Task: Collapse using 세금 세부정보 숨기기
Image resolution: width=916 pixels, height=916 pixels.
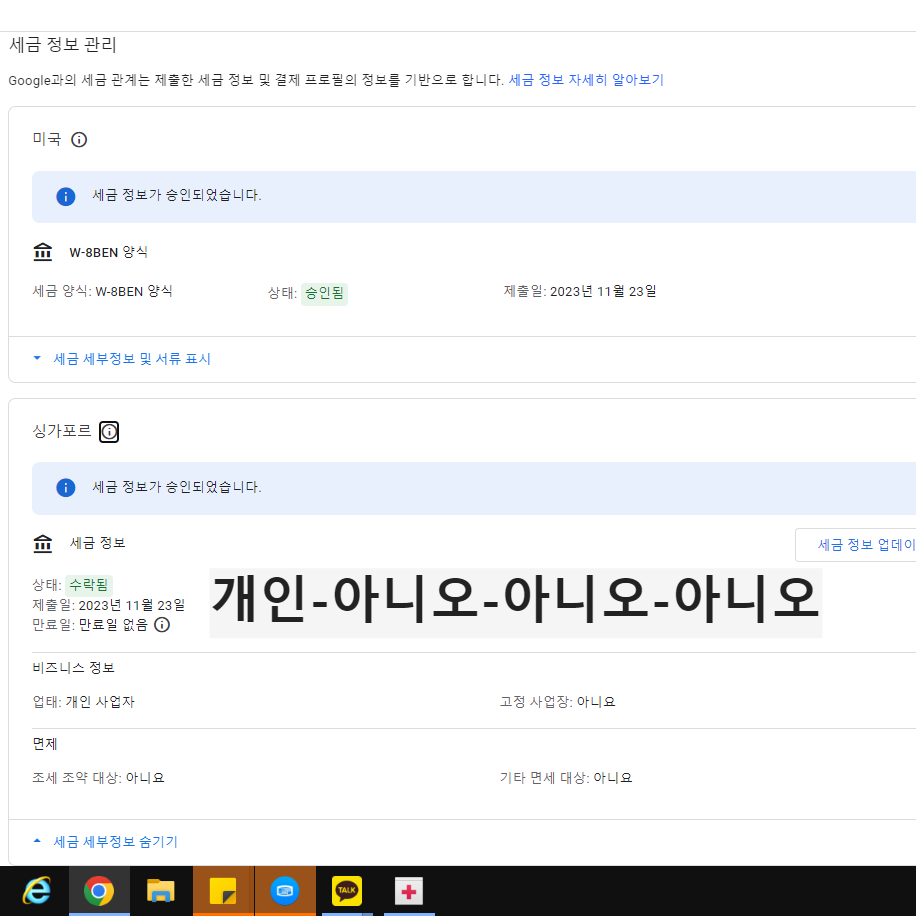Action: click(116, 841)
